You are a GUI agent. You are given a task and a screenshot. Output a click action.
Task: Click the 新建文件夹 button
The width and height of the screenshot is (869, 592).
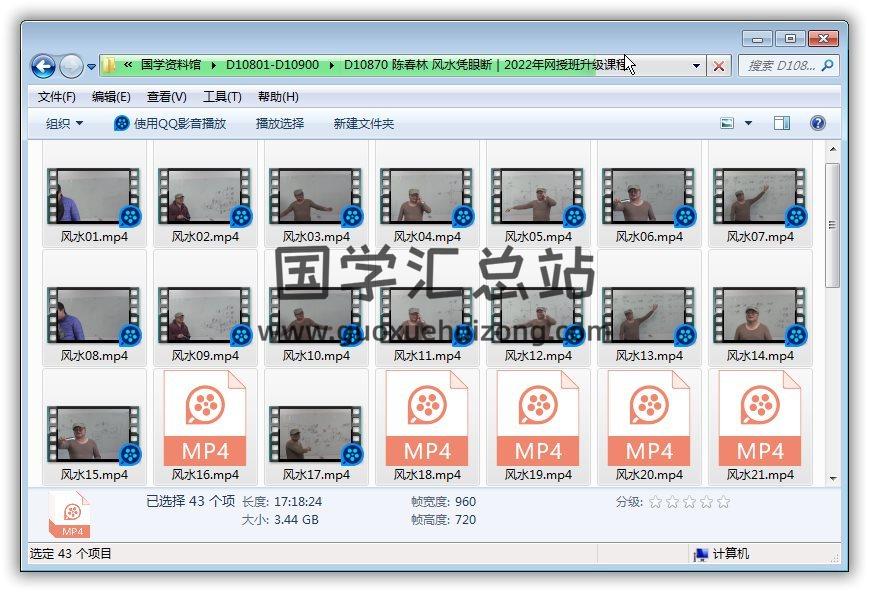[363, 123]
